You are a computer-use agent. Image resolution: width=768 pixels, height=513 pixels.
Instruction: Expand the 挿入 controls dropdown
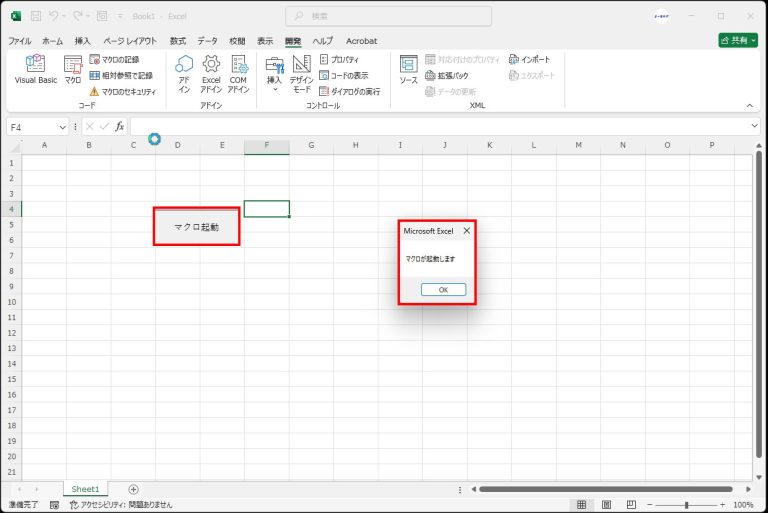[274, 88]
